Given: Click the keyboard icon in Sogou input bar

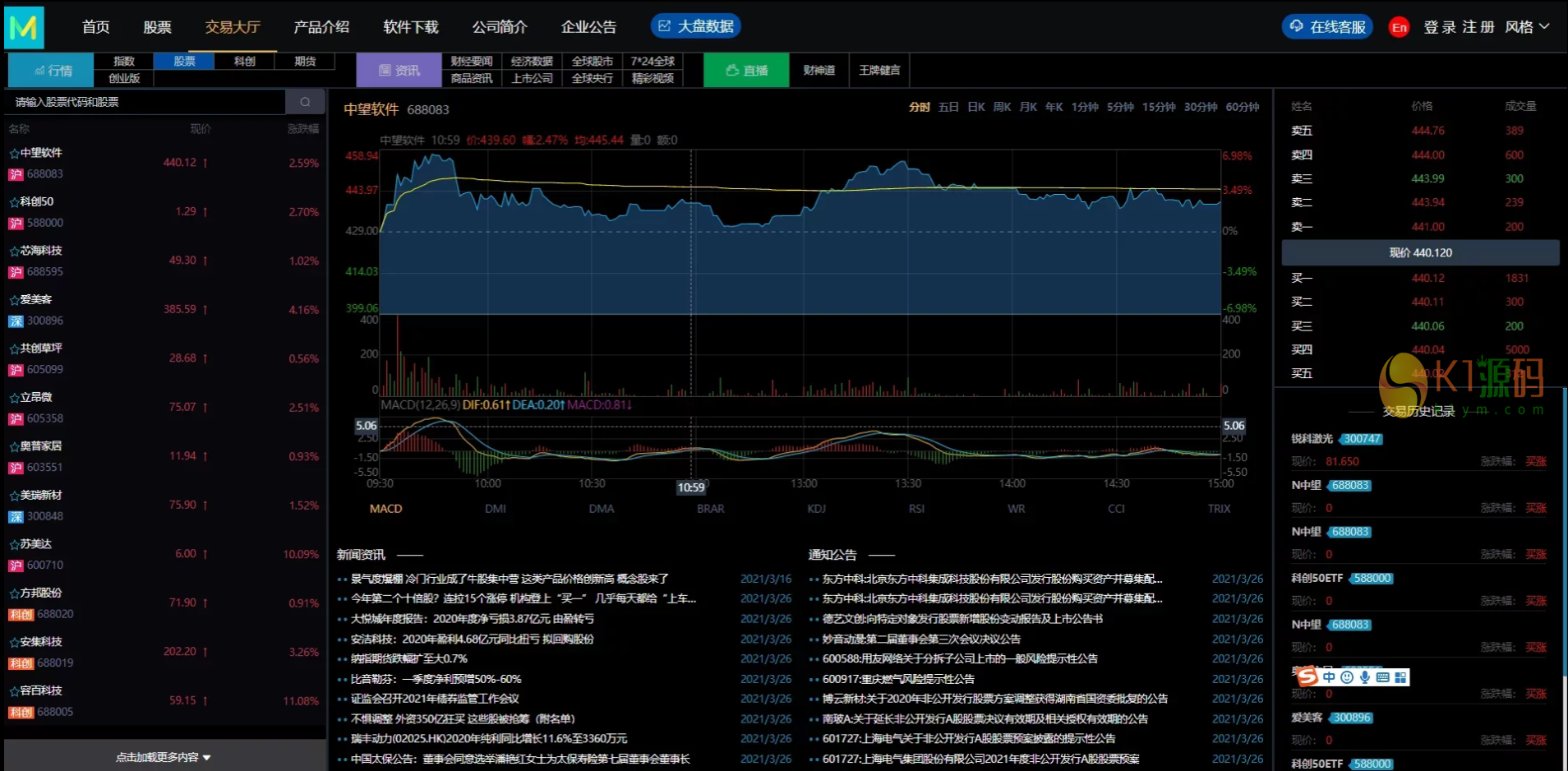Looking at the screenshot, I should click(1382, 677).
